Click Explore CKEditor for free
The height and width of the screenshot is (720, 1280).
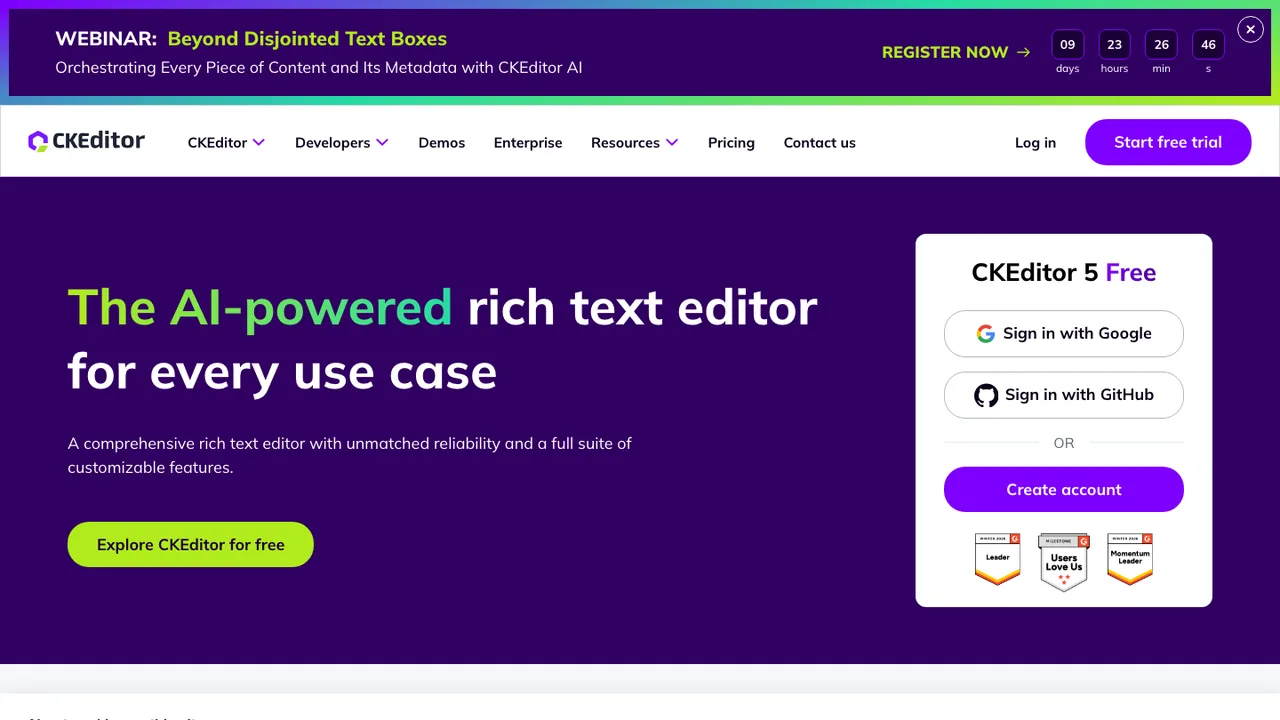coord(190,544)
